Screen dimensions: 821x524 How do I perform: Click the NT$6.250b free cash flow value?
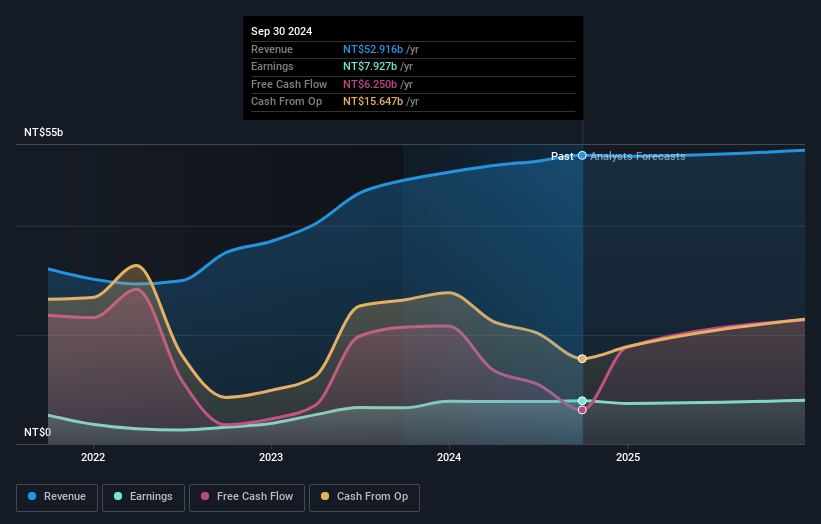tap(370, 84)
